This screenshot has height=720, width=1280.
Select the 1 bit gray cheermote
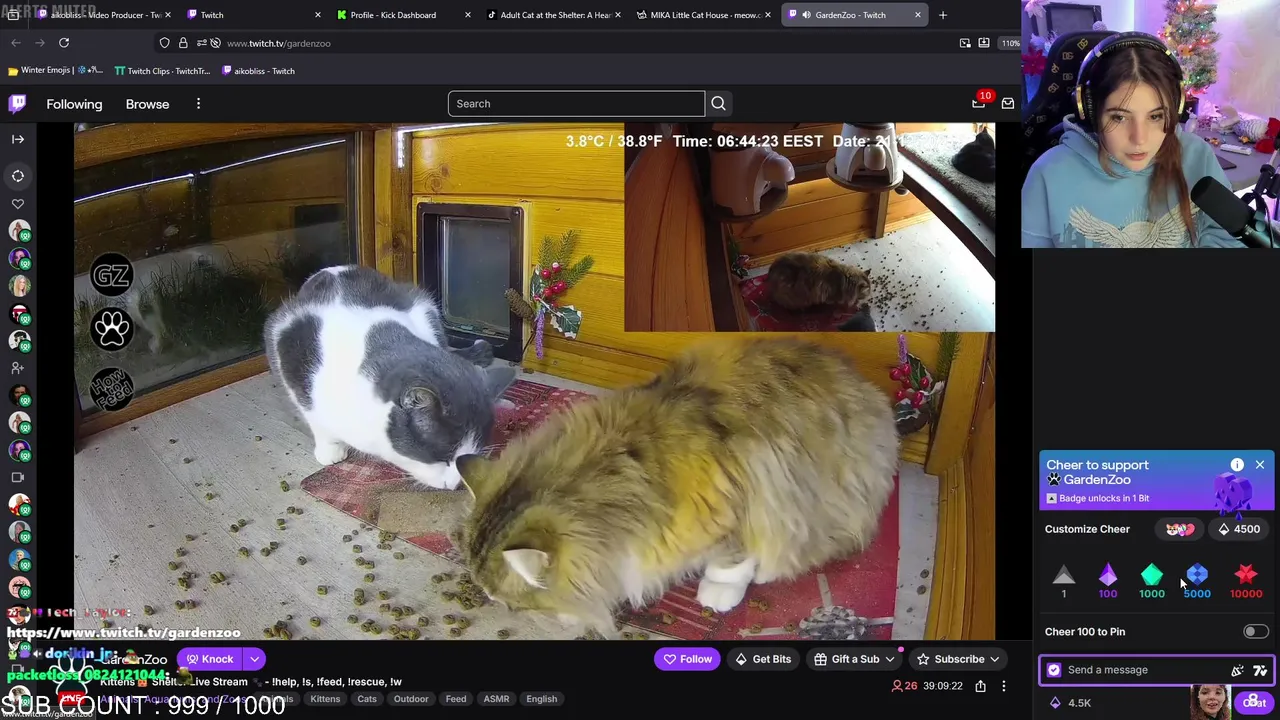[1064, 581]
